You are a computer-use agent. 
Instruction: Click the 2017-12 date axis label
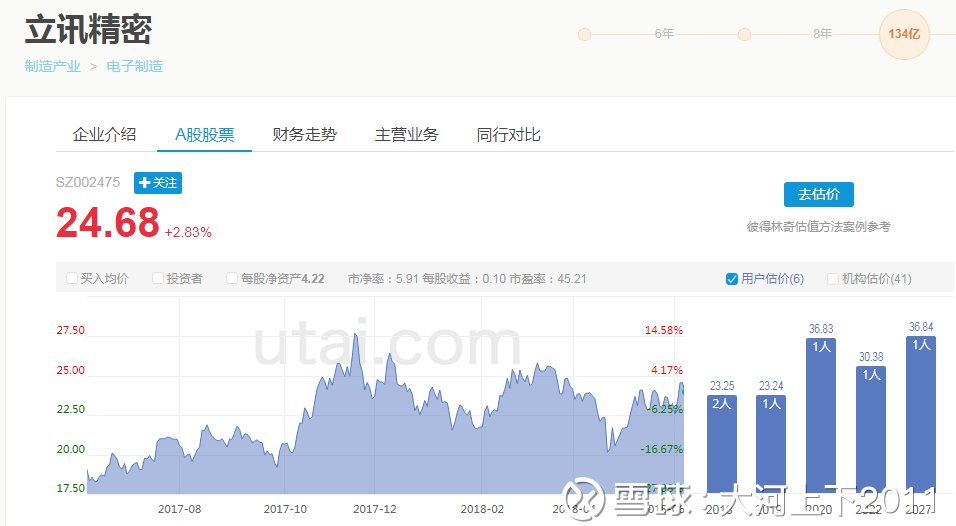[x=374, y=509]
